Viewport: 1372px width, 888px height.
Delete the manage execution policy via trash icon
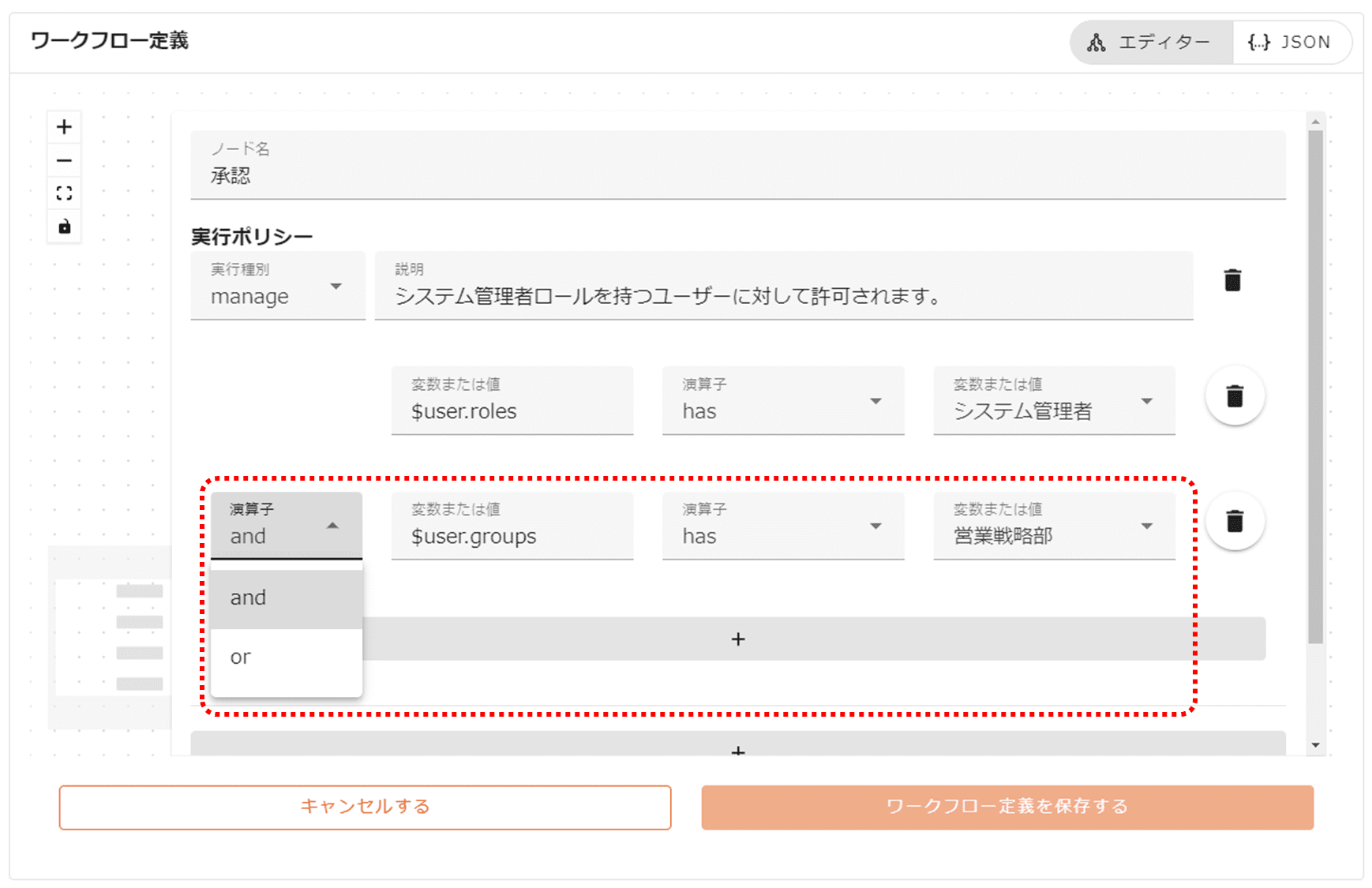1232,280
